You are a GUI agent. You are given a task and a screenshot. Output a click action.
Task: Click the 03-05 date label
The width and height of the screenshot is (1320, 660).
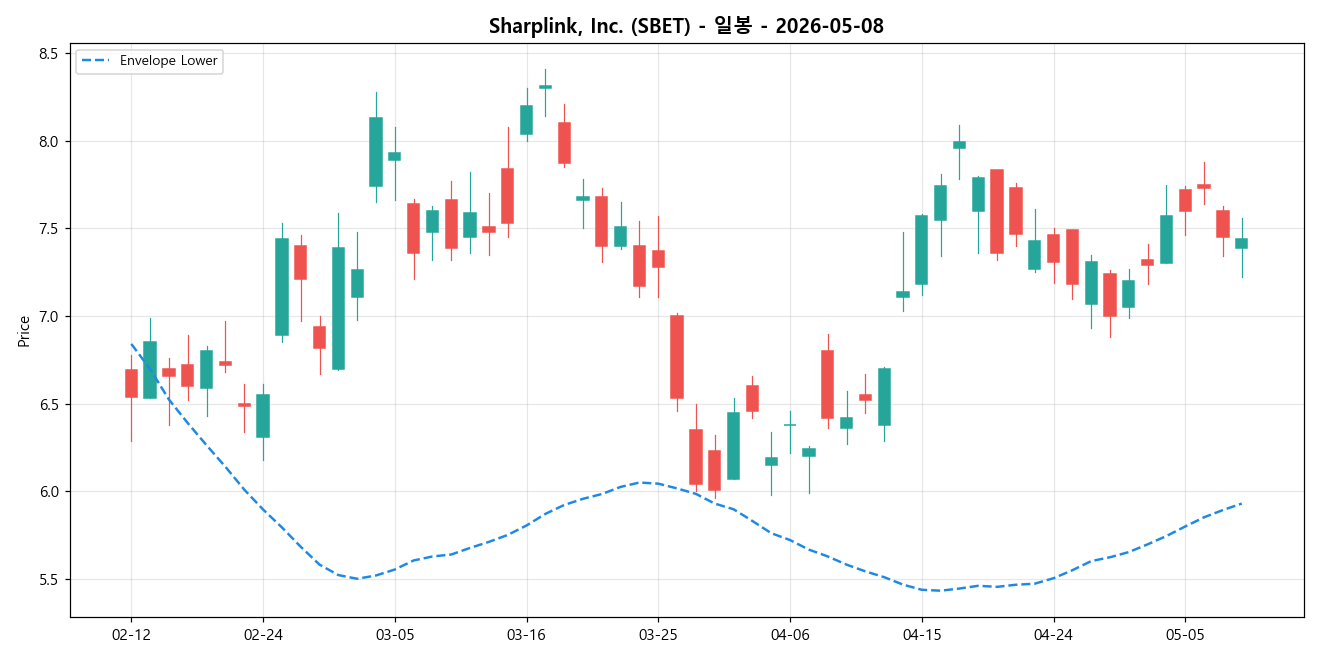point(395,635)
